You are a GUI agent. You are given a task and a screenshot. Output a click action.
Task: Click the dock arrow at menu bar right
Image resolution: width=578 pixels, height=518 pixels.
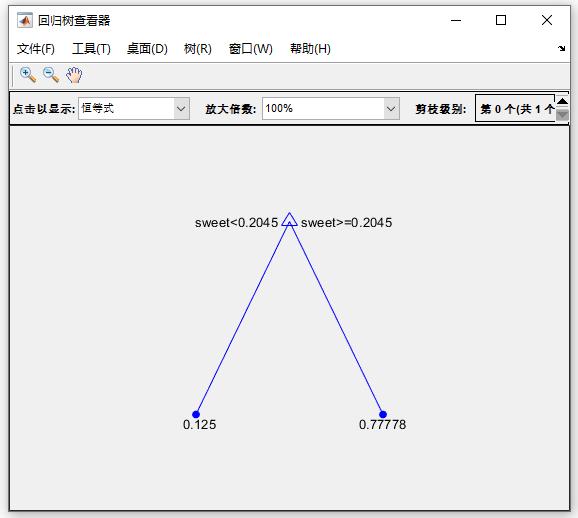pyautogui.click(x=561, y=48)
